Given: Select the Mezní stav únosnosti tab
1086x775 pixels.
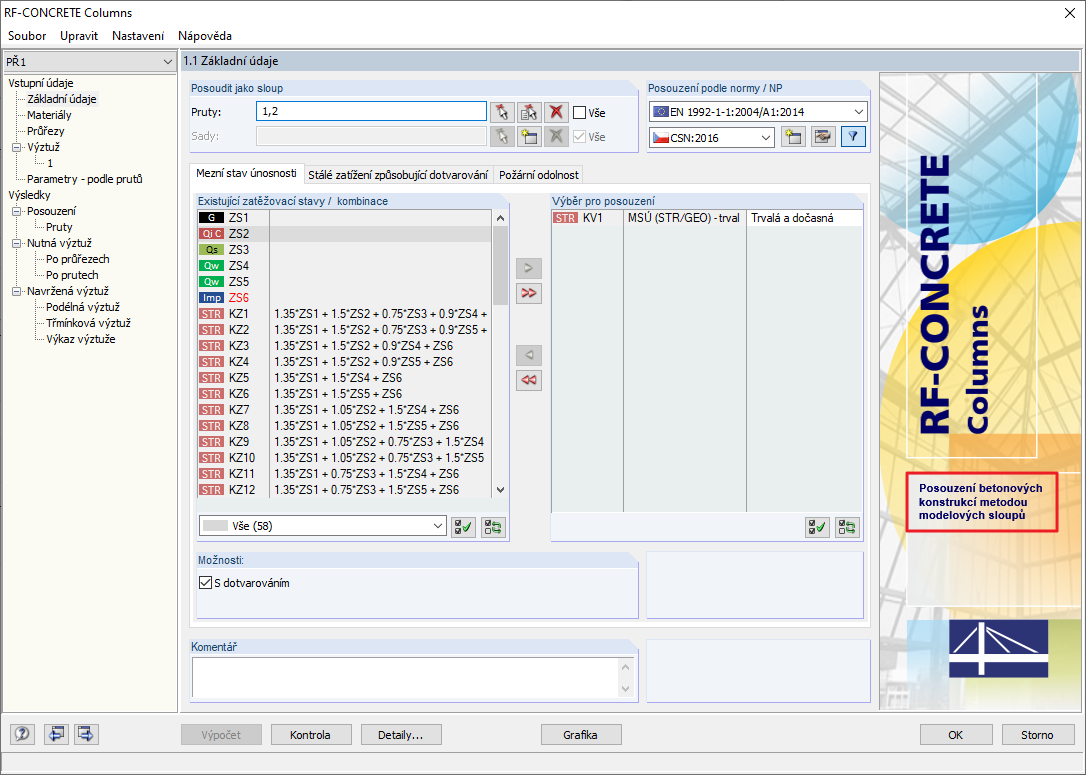Looking at the screenshot, I should (246, 173).
